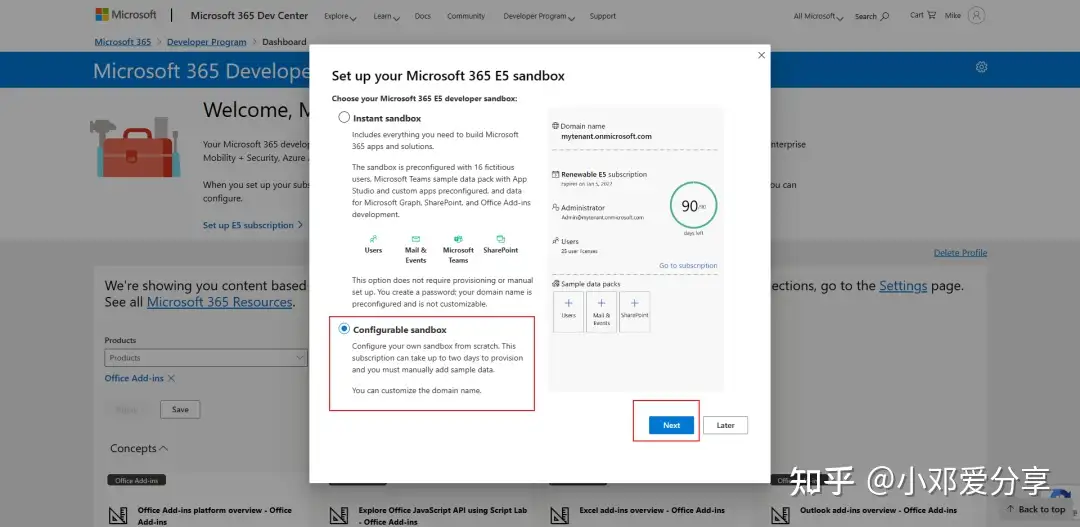Add the Mail & Events sample data pack
Screen dimensions: 1080x527
tap(601, 311)
